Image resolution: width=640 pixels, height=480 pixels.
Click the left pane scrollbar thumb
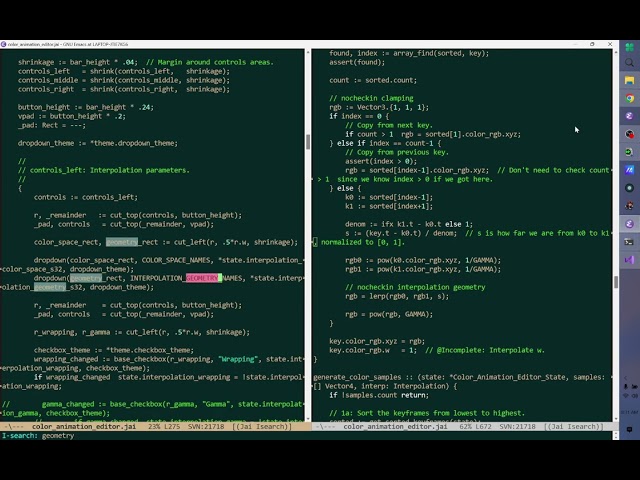[308, 142]
